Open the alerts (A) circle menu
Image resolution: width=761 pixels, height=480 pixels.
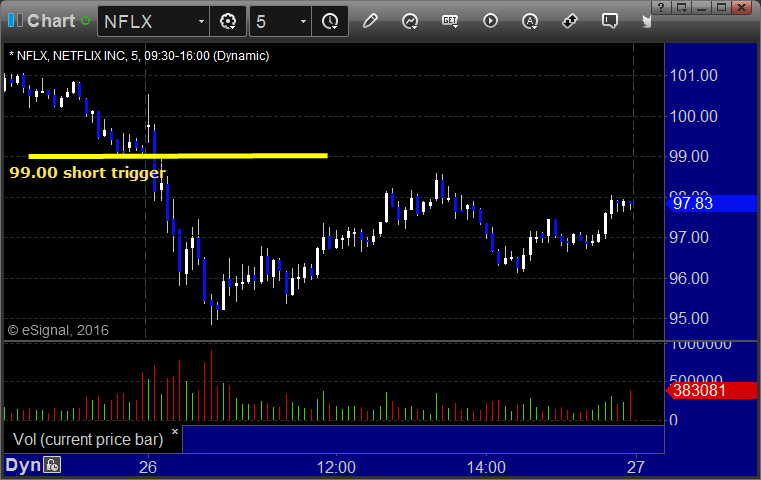coord(530,21)
